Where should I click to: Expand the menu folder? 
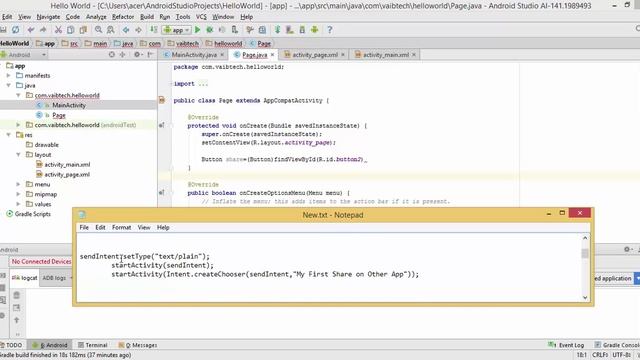click(x=18, y=184)
